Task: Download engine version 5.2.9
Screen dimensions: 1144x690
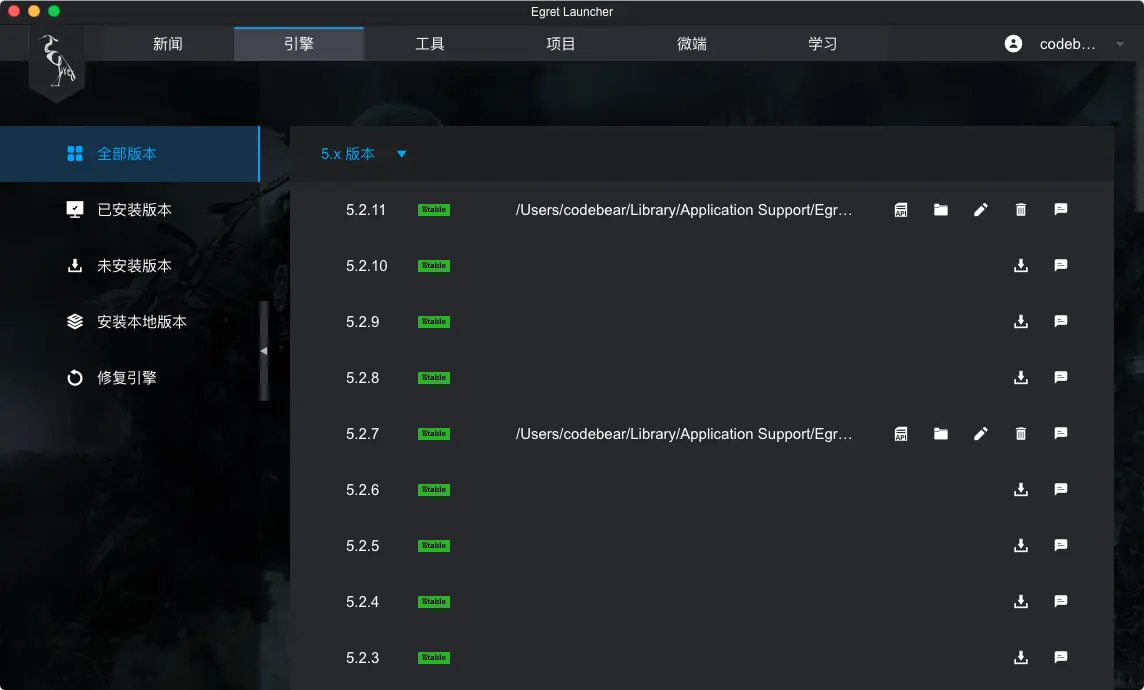Action: [1021, 322]
